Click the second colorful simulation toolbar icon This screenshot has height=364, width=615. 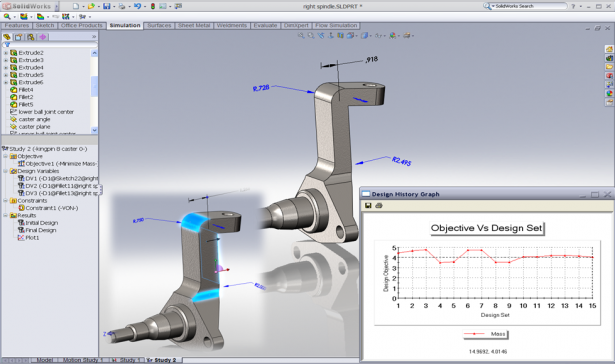(x=24, y=16)
